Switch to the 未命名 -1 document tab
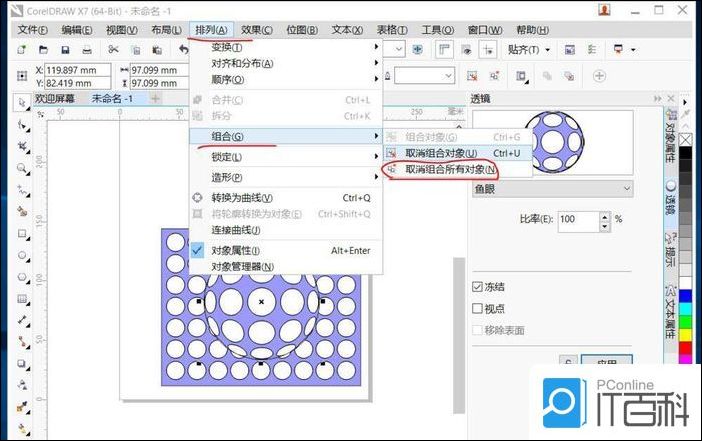 tap(112, 98)
